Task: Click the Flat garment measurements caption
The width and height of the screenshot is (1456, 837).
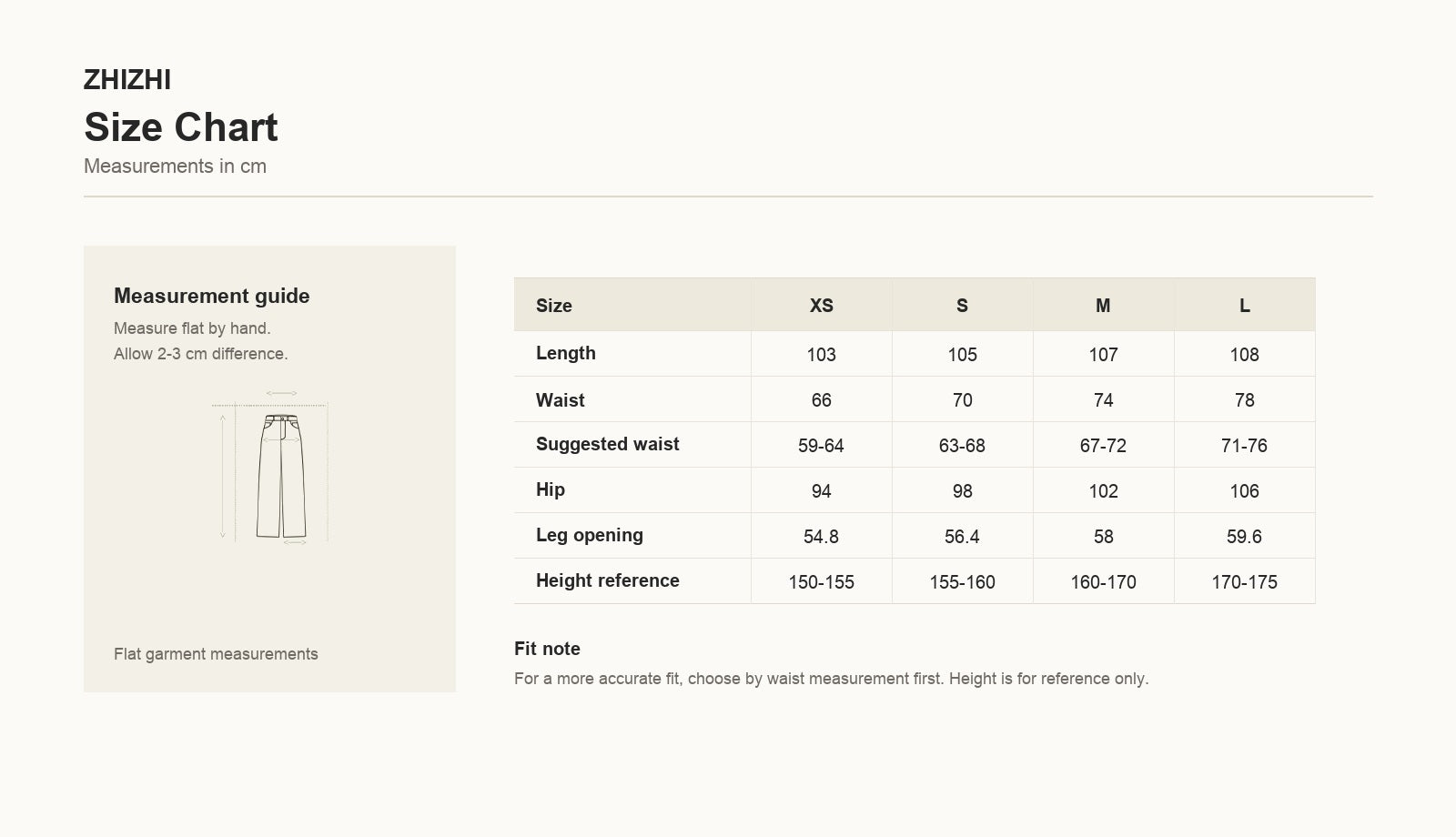Action: 216,654
